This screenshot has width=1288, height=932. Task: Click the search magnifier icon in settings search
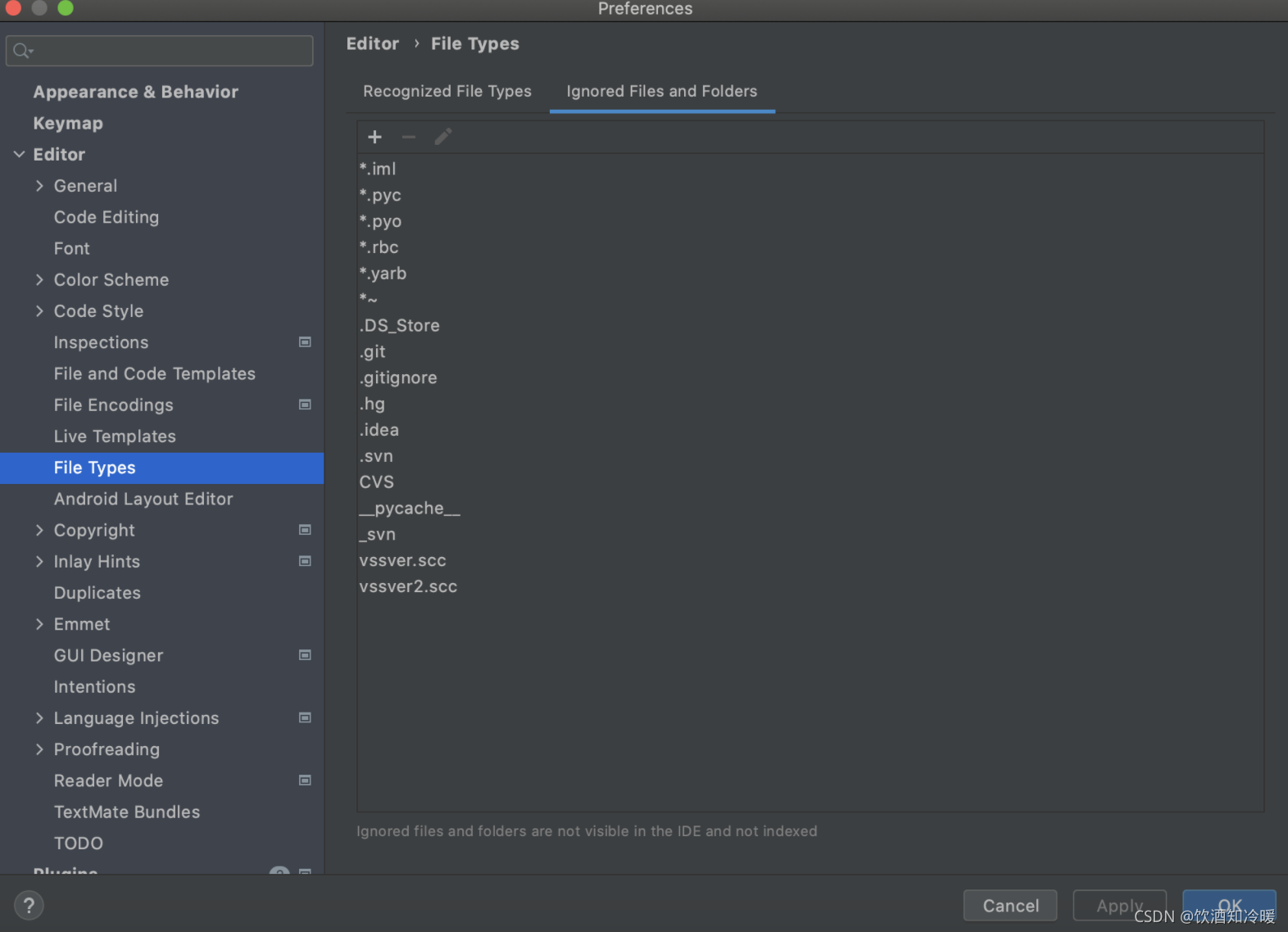pos(23,51)
